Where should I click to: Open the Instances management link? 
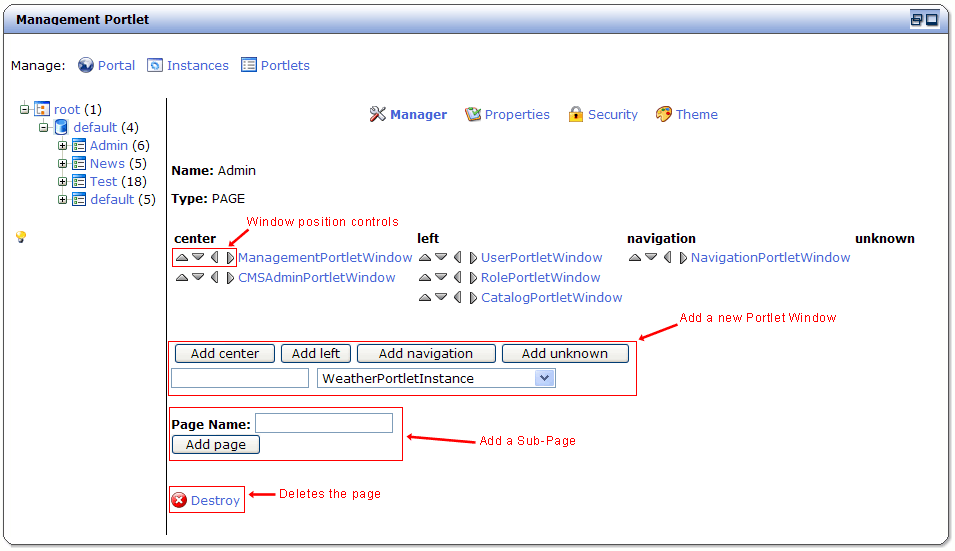[188, 66]
